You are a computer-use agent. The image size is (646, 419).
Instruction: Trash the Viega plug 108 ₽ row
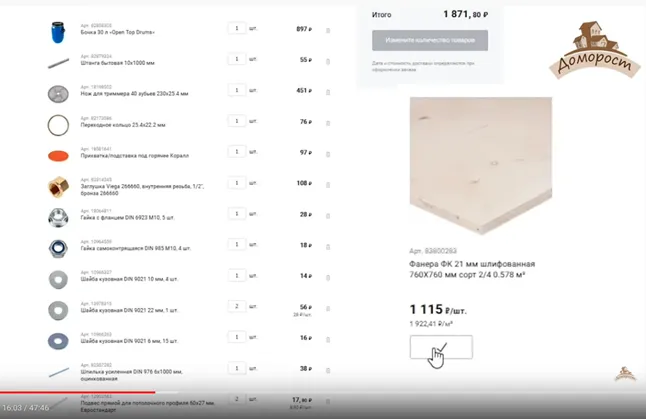[x=328, y=185]
